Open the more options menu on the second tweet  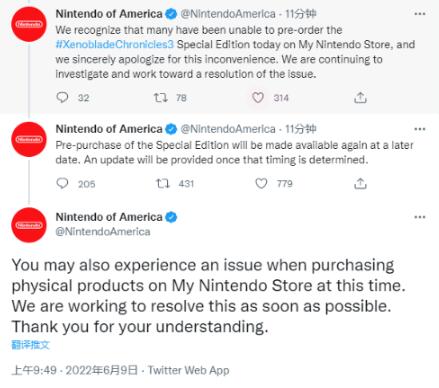click(x=420, y=129)
